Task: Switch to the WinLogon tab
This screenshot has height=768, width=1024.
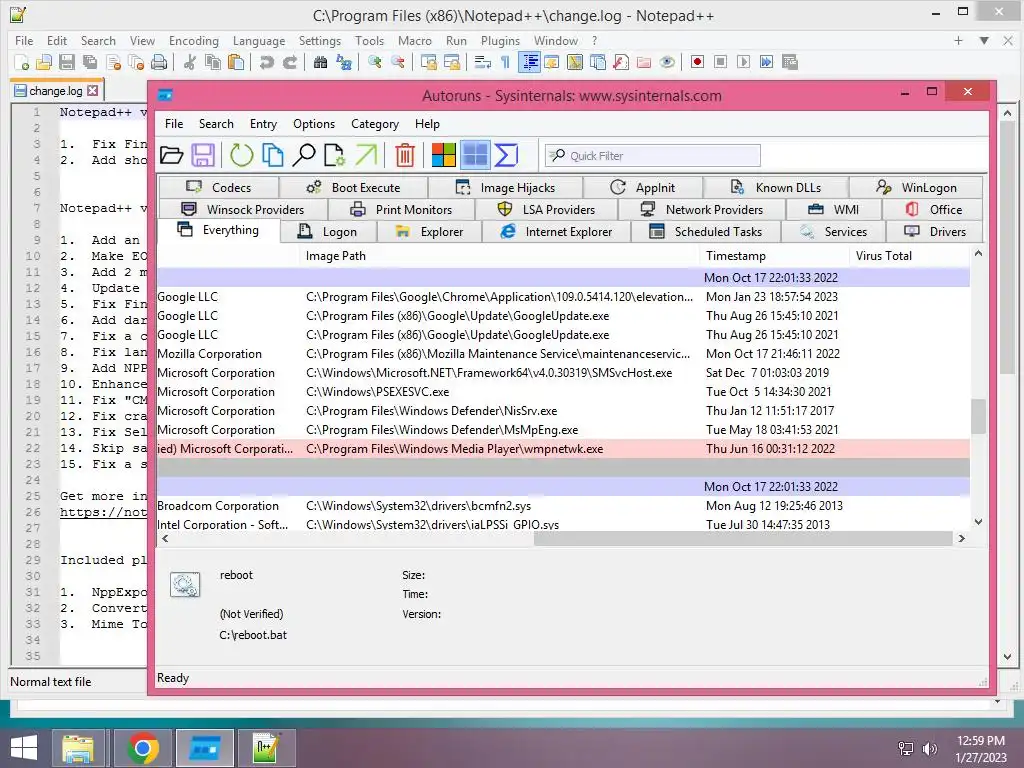Action: pyautogui.click(x=916, y=187)
